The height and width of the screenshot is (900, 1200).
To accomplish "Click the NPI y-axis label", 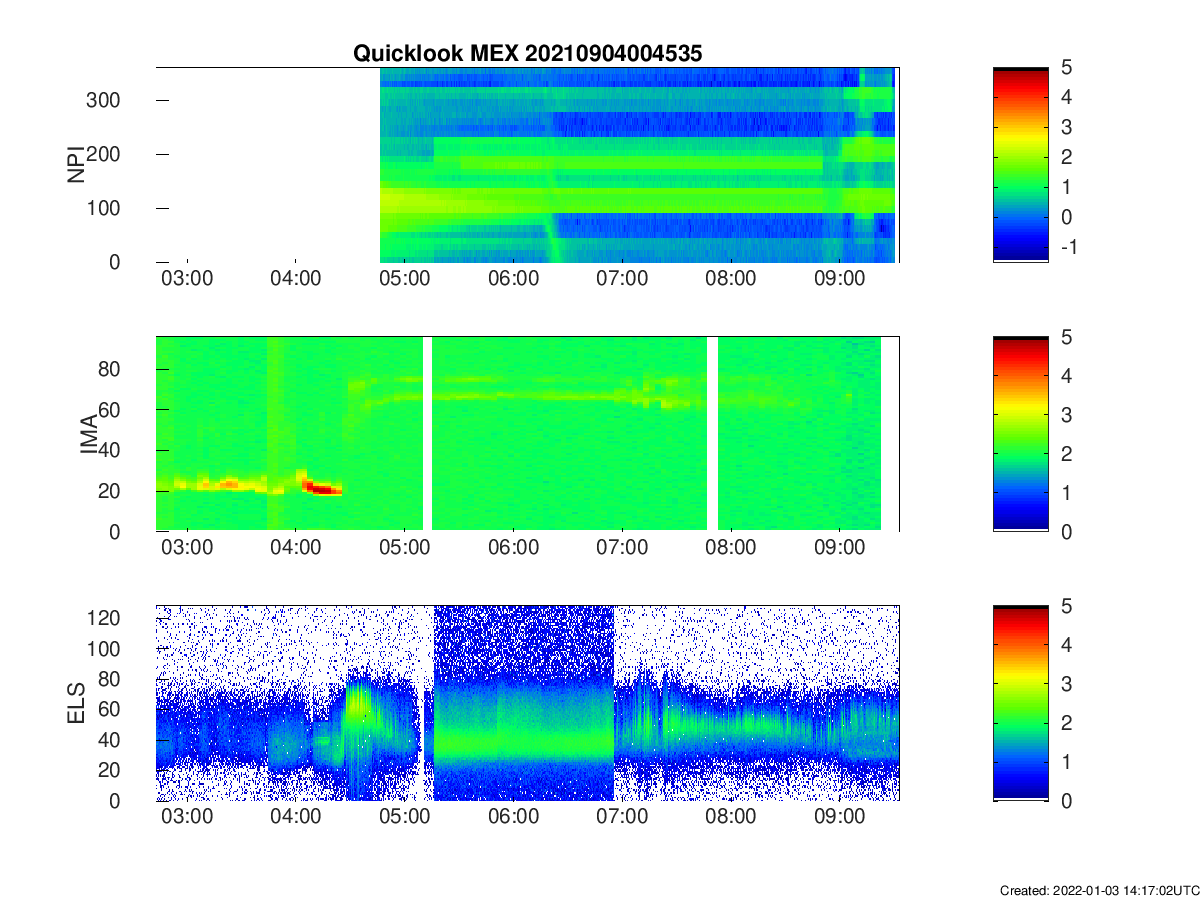I will coord(75,164).
